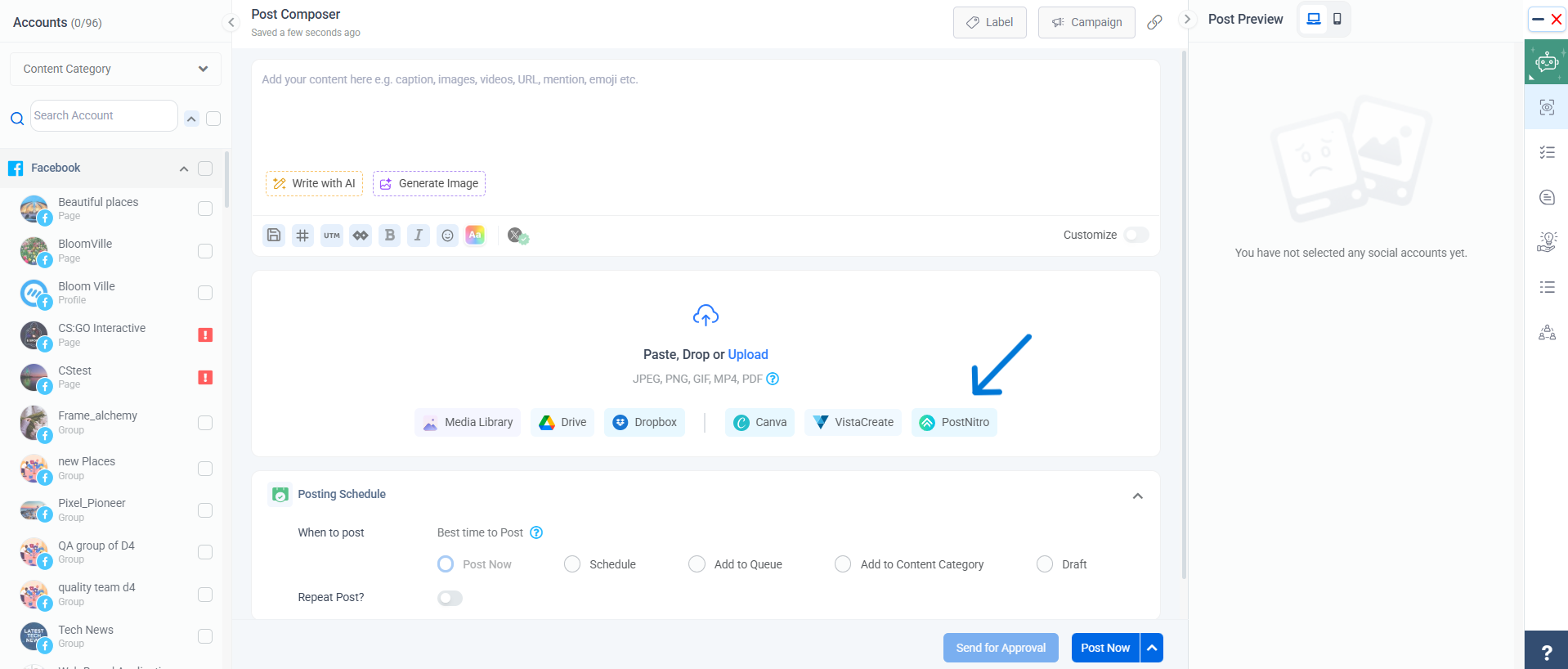Click the search magnifier icon in accounts
This screenshot has height=669, width=1568.
[17, 119]
